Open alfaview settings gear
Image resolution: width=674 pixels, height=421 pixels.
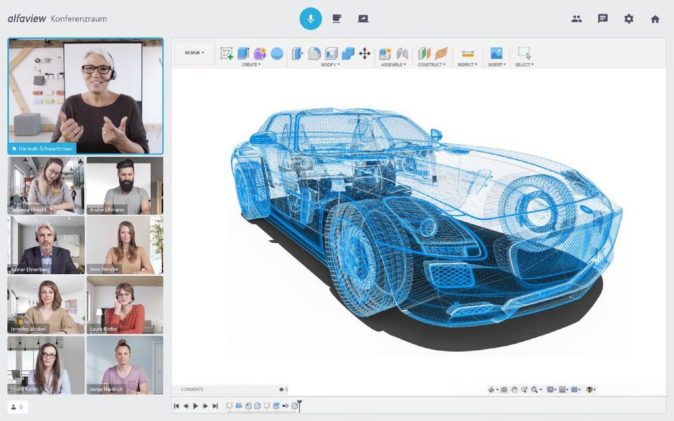tap(629, 18)
